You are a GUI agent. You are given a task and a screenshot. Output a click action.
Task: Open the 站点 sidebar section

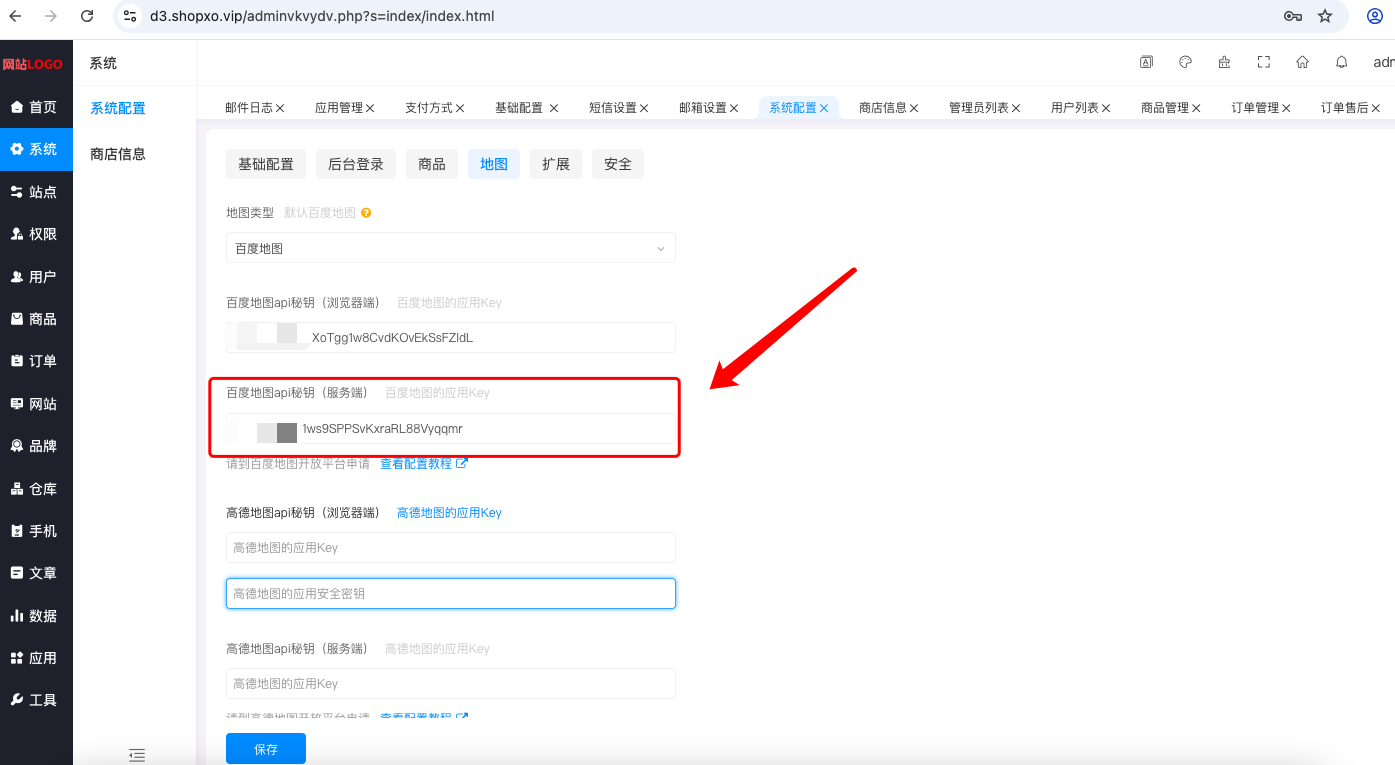36,192
